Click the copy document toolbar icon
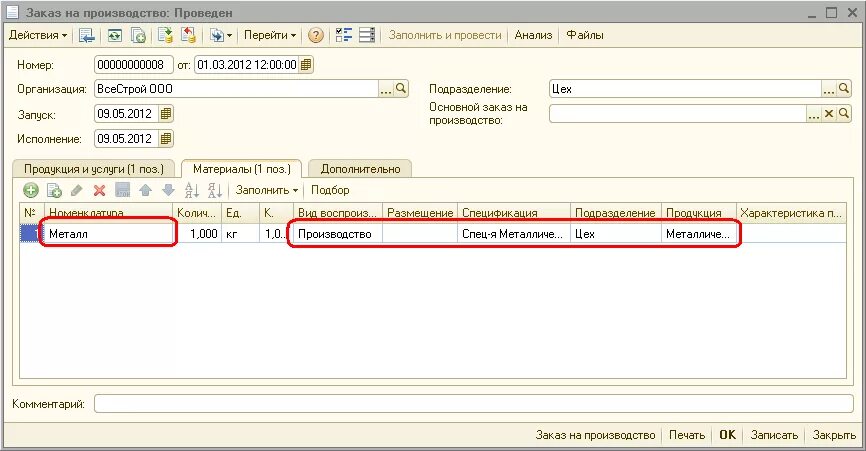Viewport: 866px width, 451px height. click(x=138, y=35)
